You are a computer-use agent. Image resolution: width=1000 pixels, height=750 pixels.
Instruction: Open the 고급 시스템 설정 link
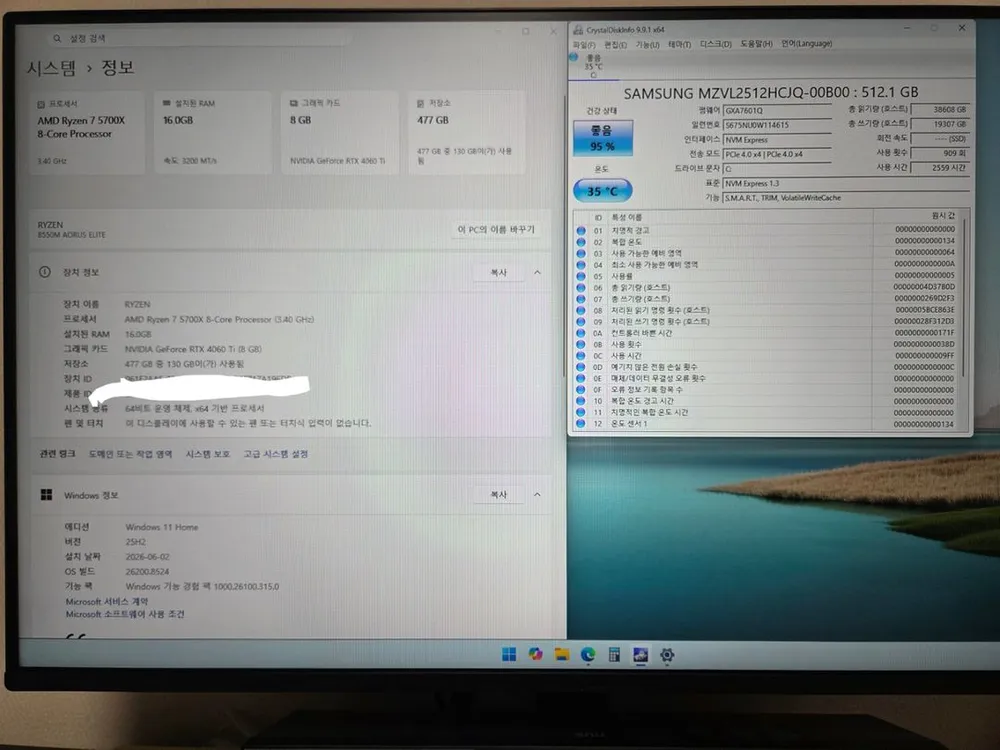(276, 454)
